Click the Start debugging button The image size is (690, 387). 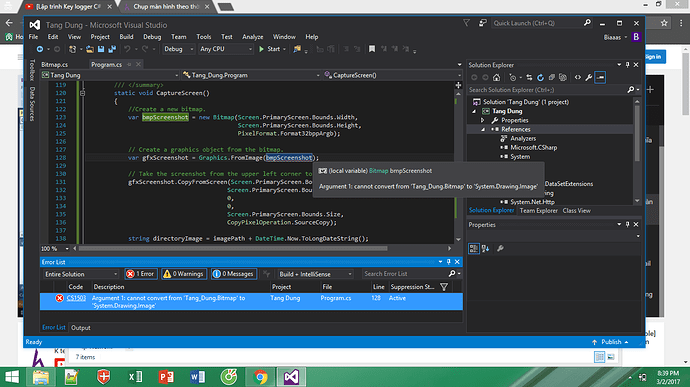click(x=269, y=49)
